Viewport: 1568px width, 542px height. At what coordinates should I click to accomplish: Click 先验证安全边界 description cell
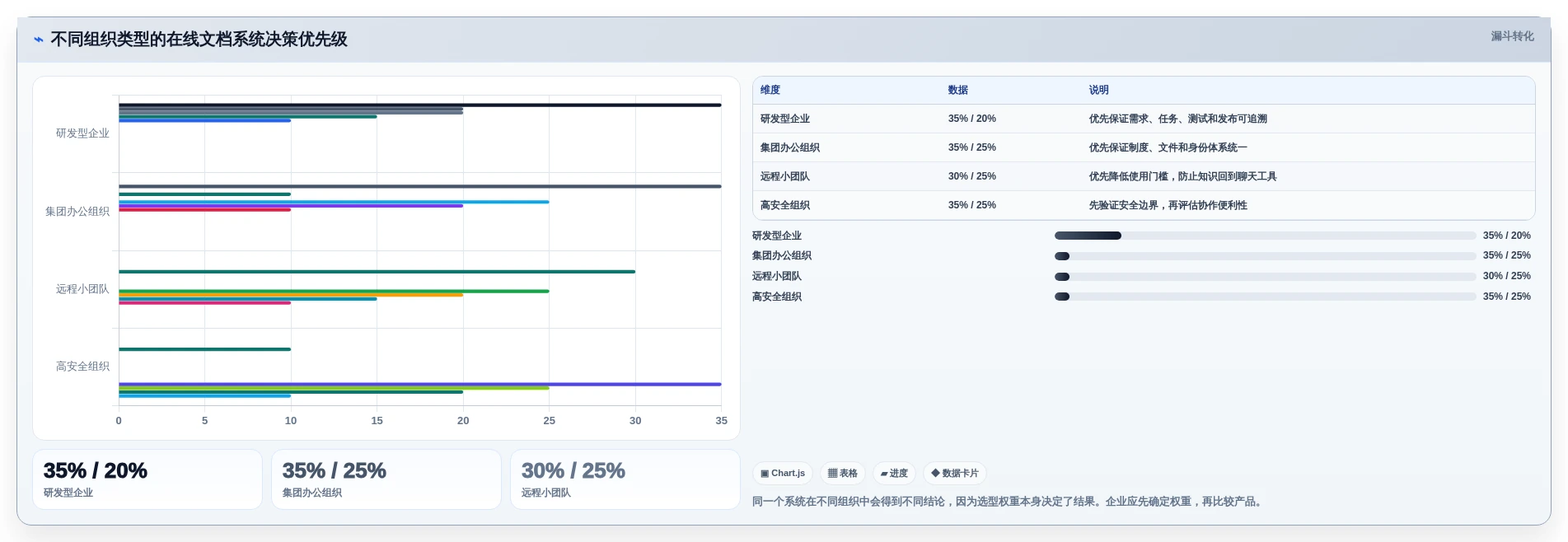click(x=1168, y=205)
